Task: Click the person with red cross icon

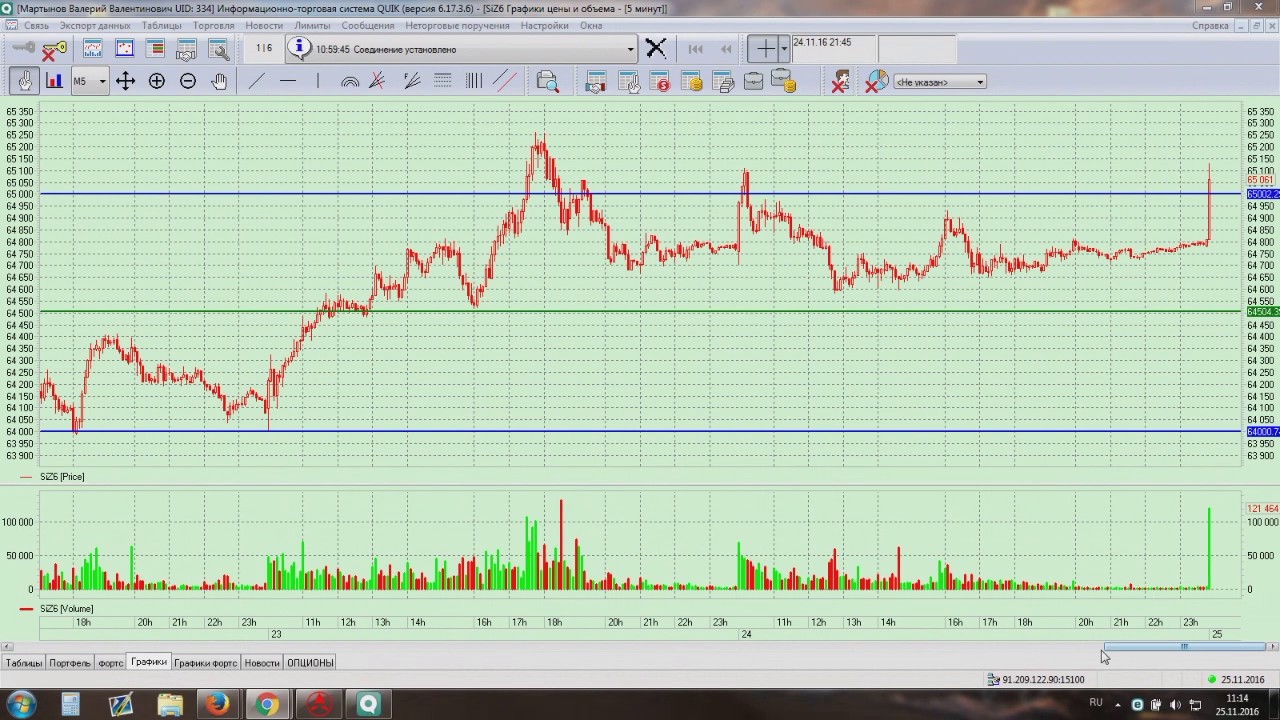Action: click(x=840, y=82)
